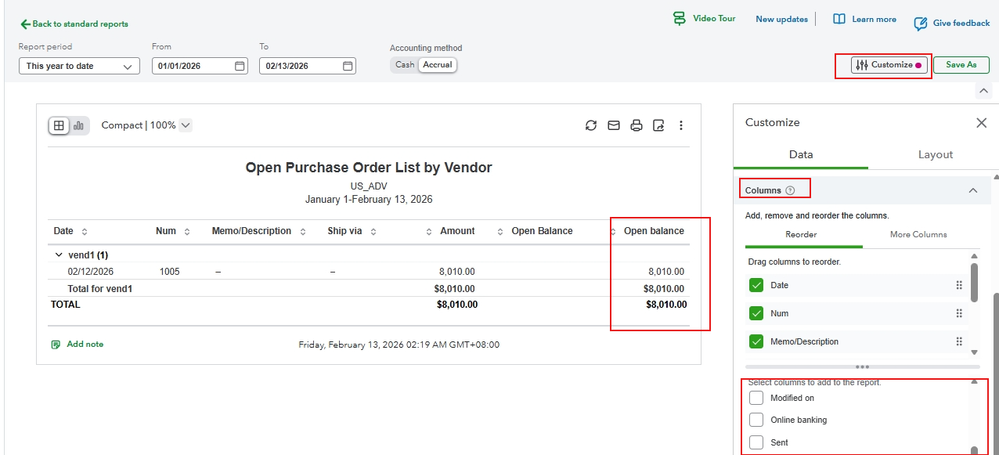The image size is (999, 455).
Task: Open the From date calendar picker
Action: 240,66
